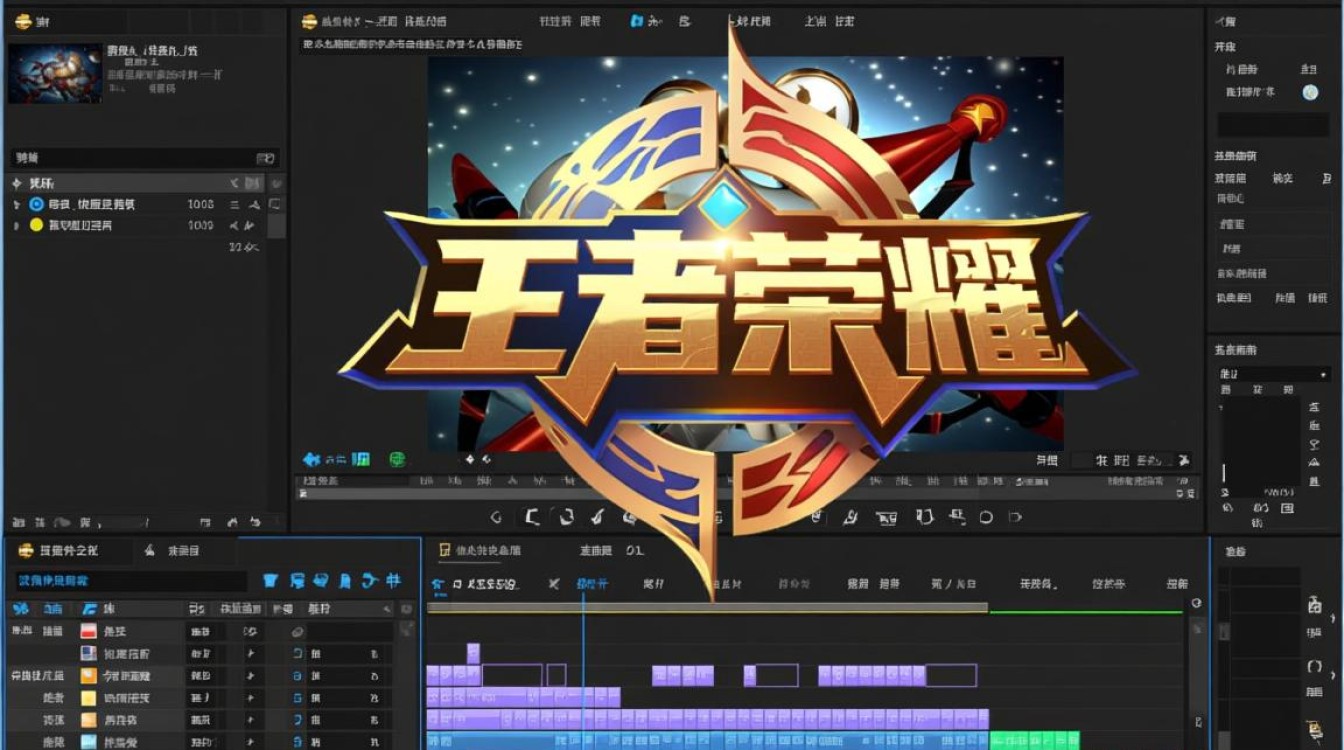
Task: Select the value 1008 in the effects list
Action: pyautogui.click(x=201, y=204)
